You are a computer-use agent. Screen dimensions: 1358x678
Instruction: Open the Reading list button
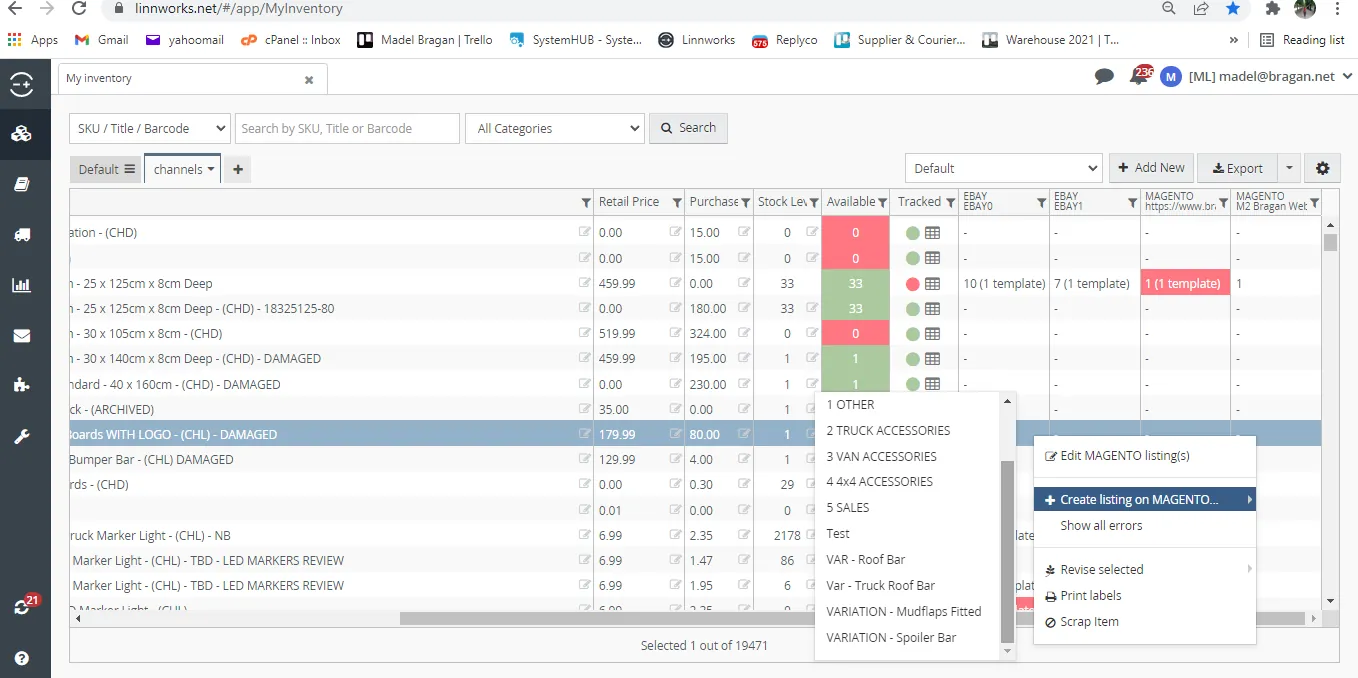(x=1301, y=40)
